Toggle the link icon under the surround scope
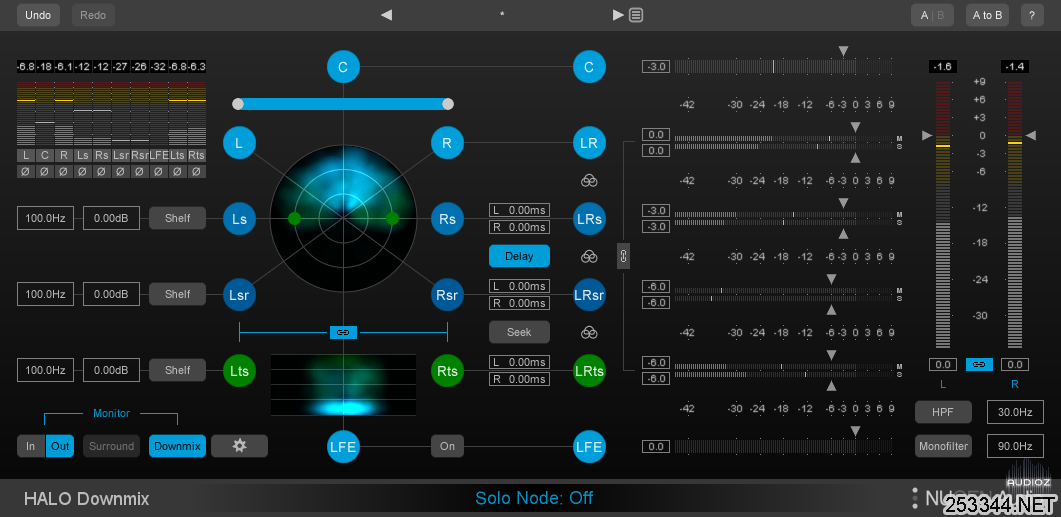Viewport: 1061px width, 517px height. 343,332
